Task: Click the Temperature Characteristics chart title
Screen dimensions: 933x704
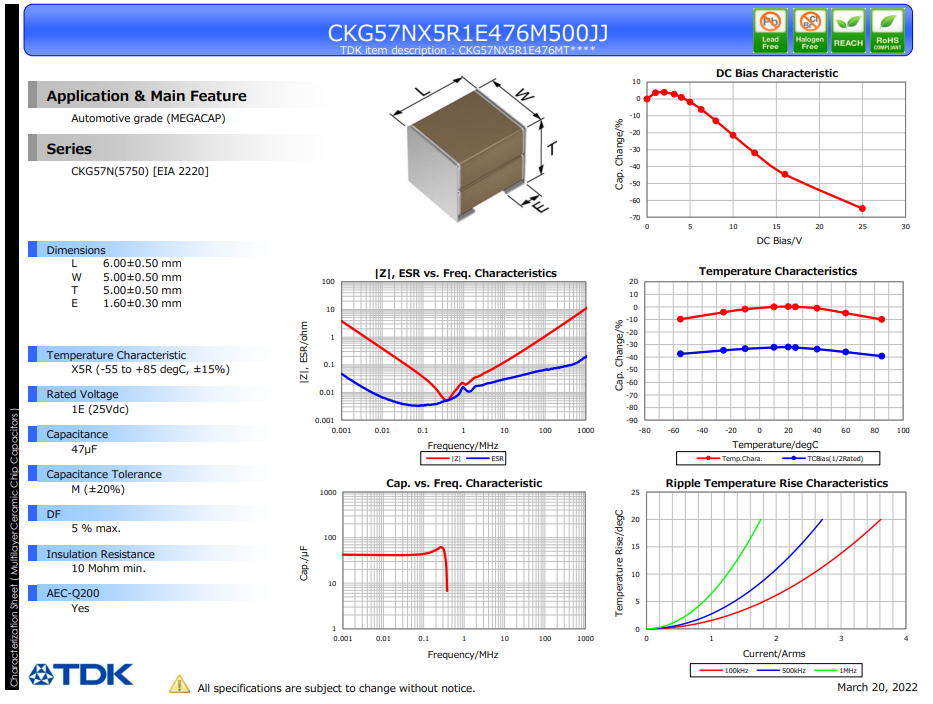Action: 778,271
